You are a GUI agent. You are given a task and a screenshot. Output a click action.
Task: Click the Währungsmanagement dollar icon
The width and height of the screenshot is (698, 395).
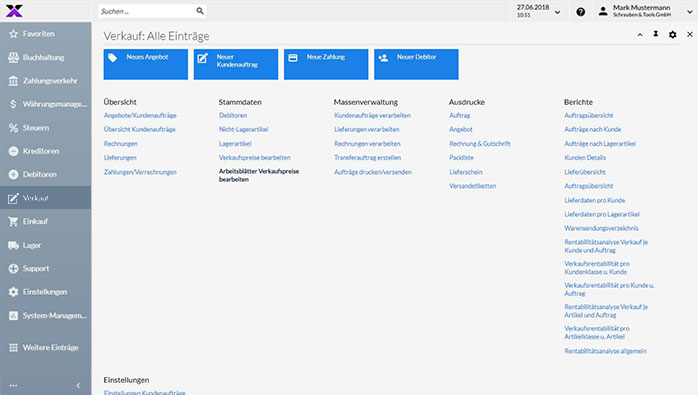click(x=13, y=104)
